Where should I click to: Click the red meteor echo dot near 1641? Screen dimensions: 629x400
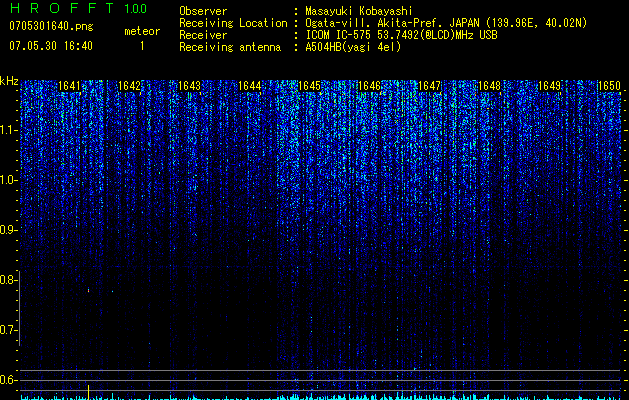pos(88,290)
